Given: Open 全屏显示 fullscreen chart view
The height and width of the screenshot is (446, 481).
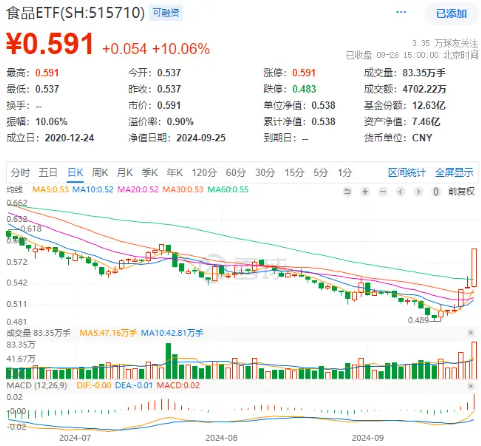Looking at the screenshot, I should [454, 172].
